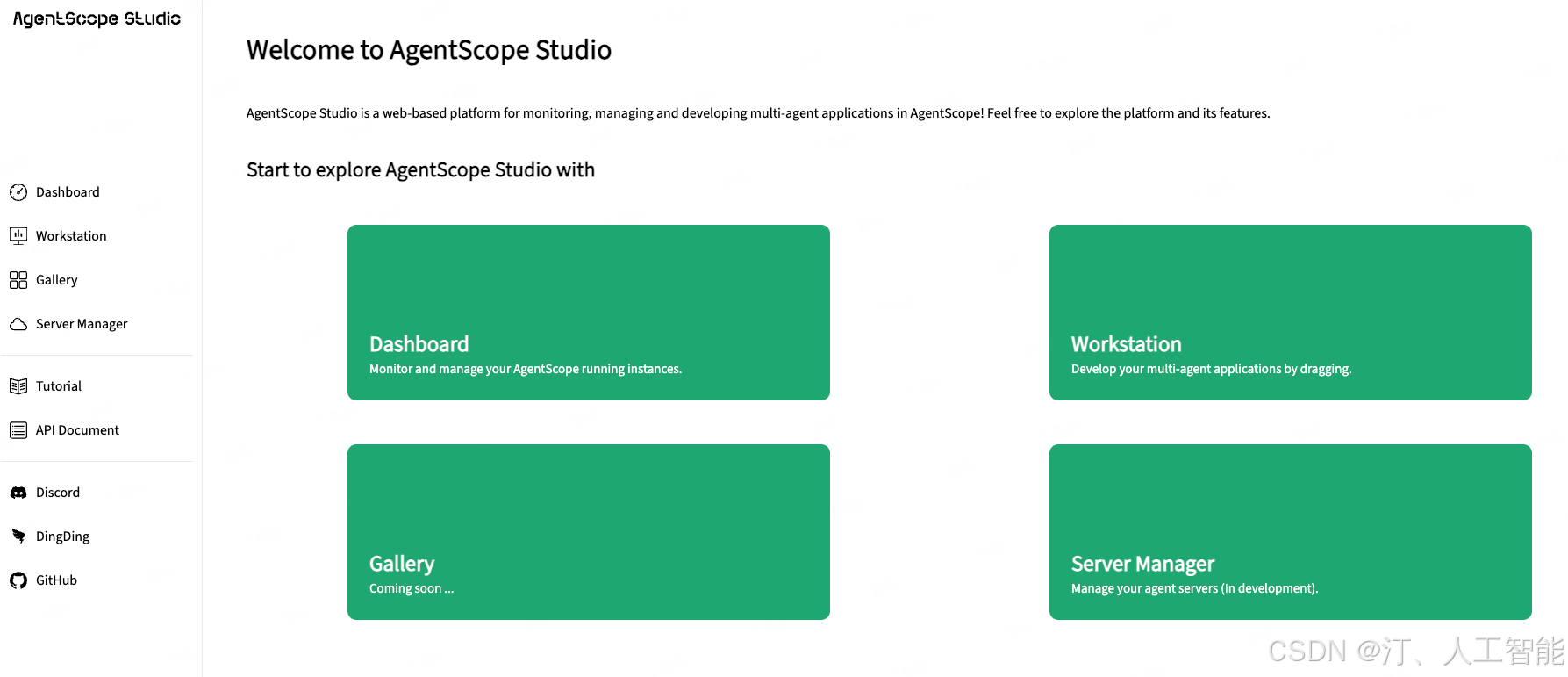Follow the DingDing link label

(62, 537)
